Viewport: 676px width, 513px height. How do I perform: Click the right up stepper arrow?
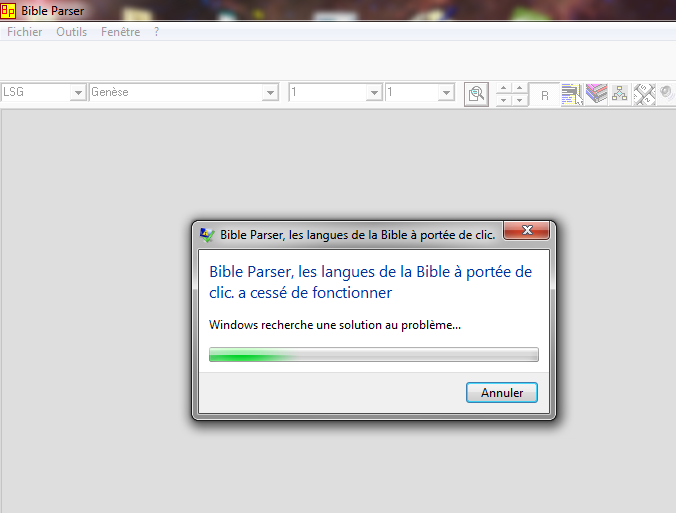pyautogui.click(x=520, y=88)
